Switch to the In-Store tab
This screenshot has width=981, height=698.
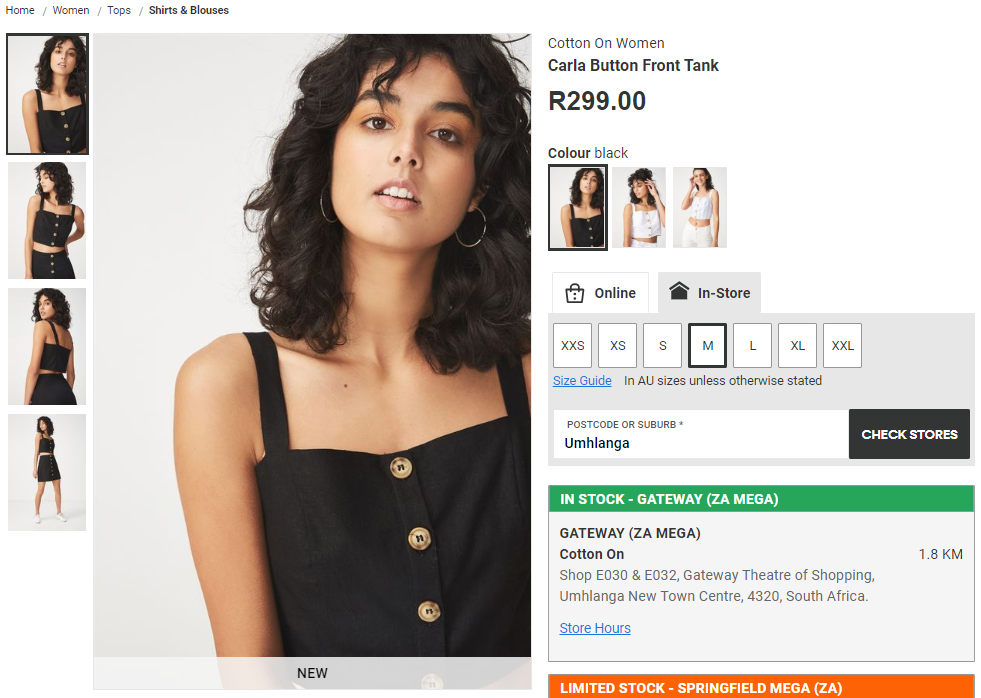point(709,293)
